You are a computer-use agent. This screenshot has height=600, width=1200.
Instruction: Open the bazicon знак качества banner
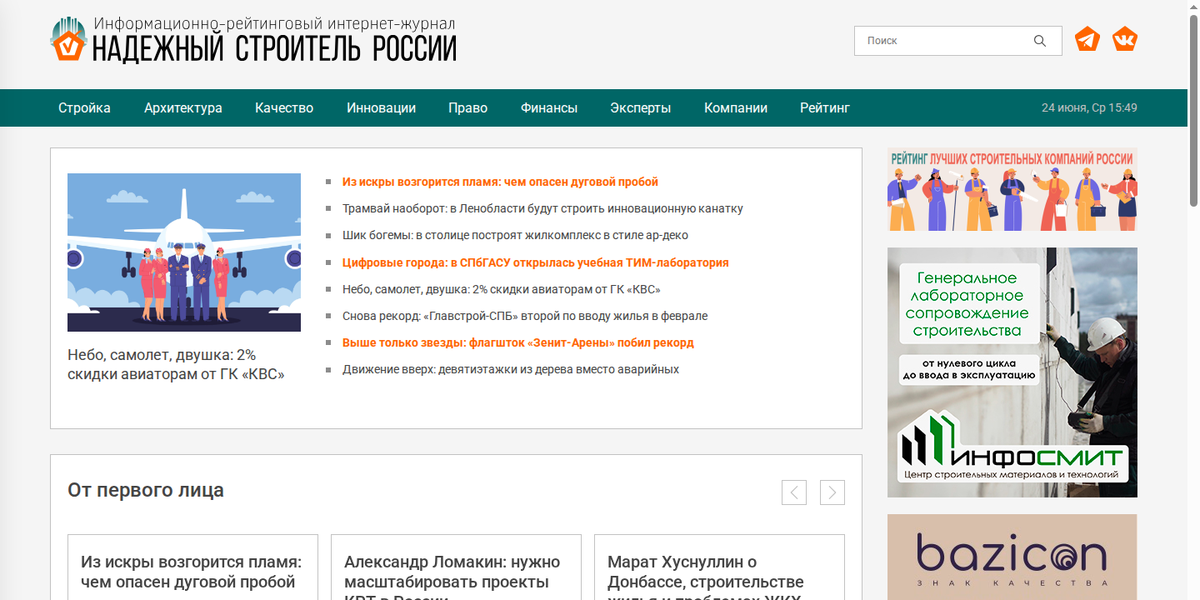(1012, 557)
